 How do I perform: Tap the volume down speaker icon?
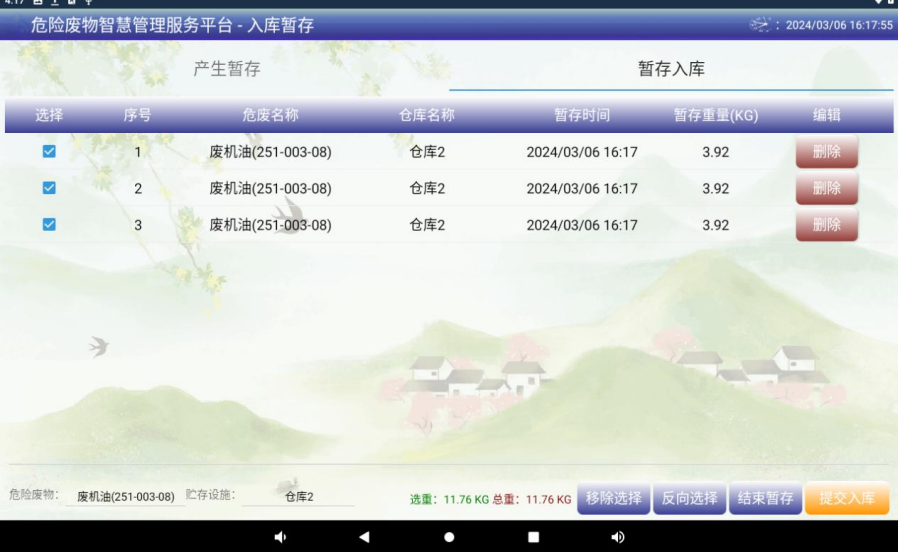pos(279,537)
